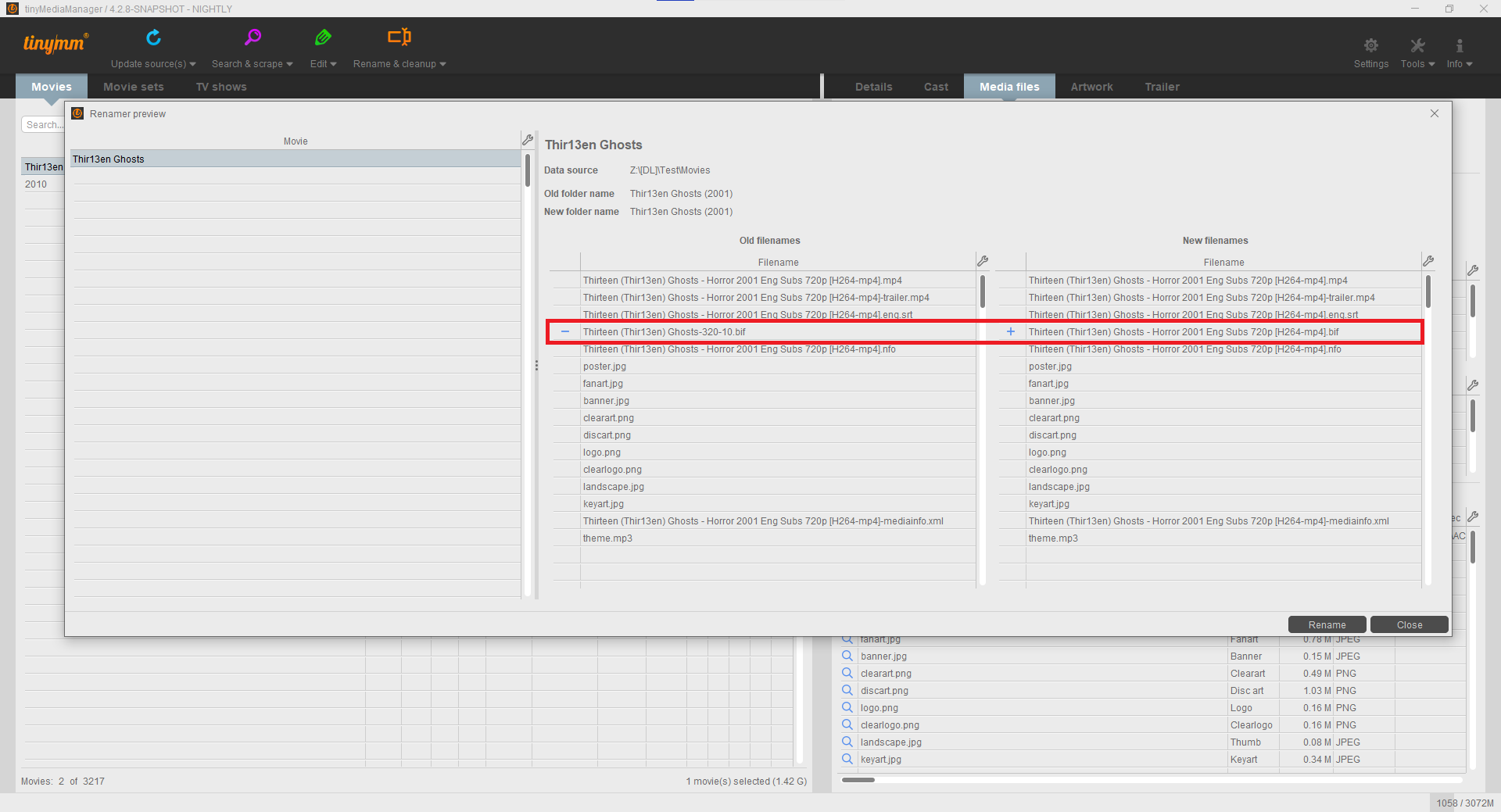Open the Info panel icon
The height and width of the screenshot is (812, 1501).
(1459, 45)
